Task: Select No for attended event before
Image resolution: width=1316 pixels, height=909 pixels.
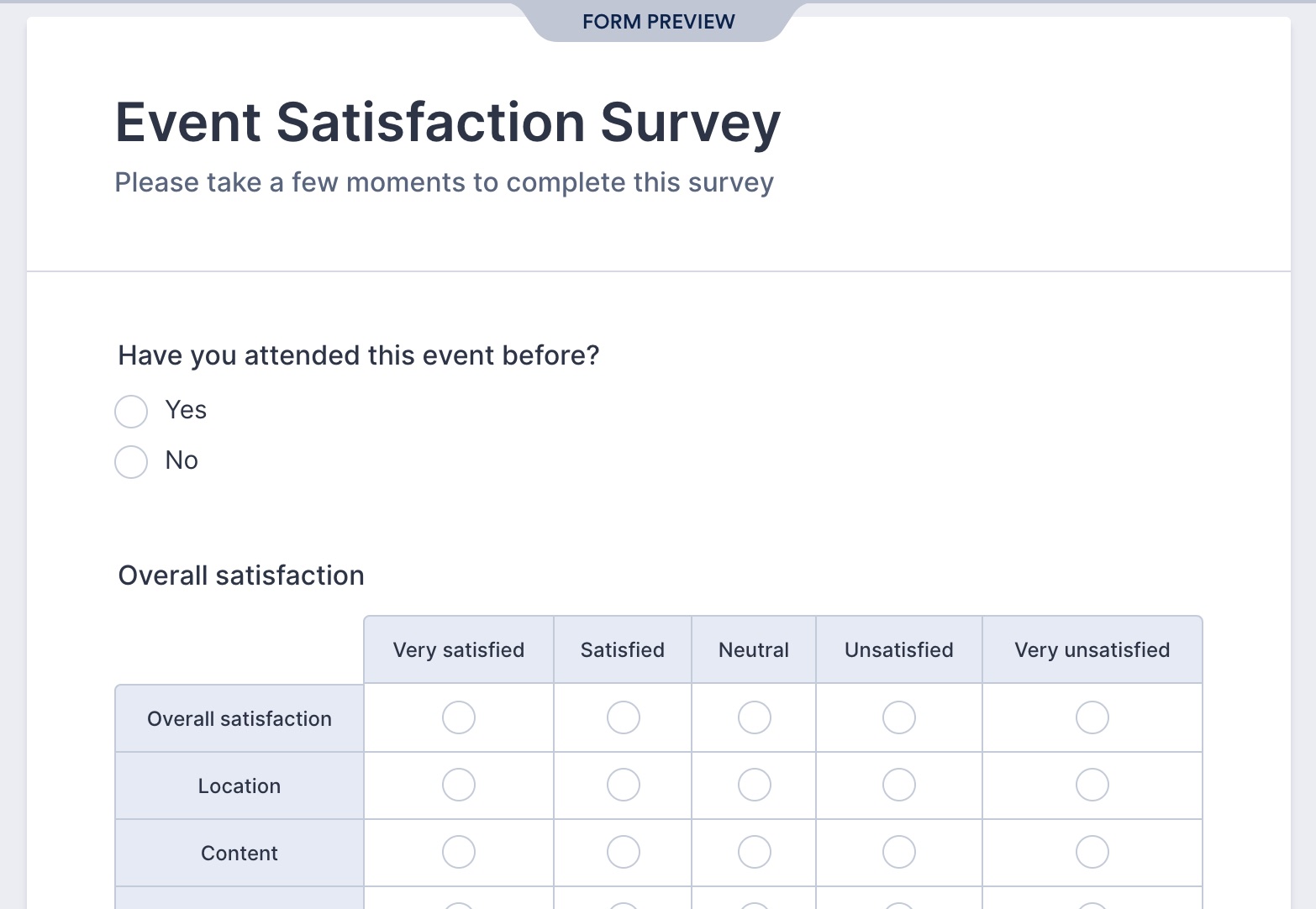Action: [x=131, y=462]
